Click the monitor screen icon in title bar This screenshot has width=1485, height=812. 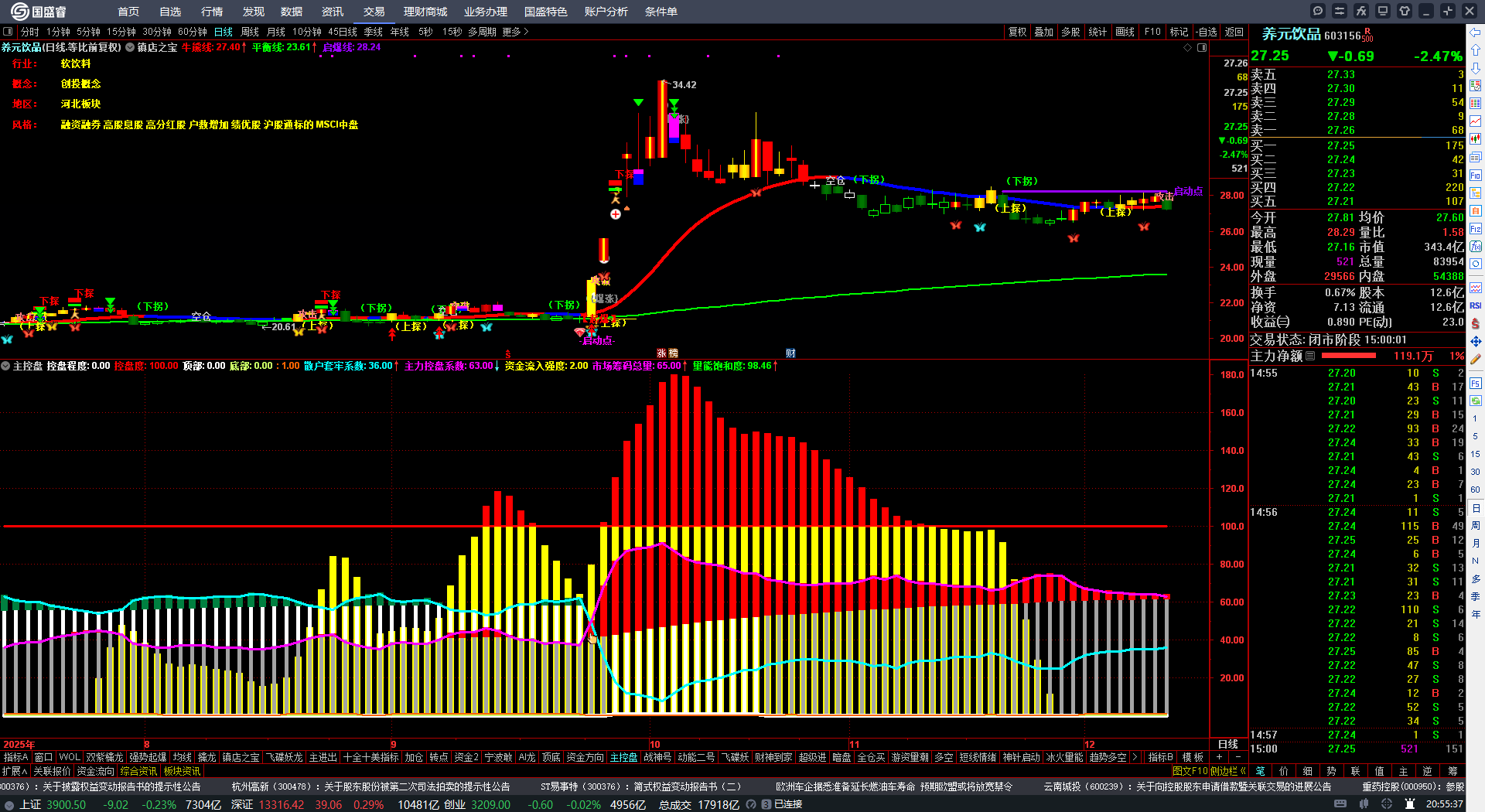(x=1383, y=11)
